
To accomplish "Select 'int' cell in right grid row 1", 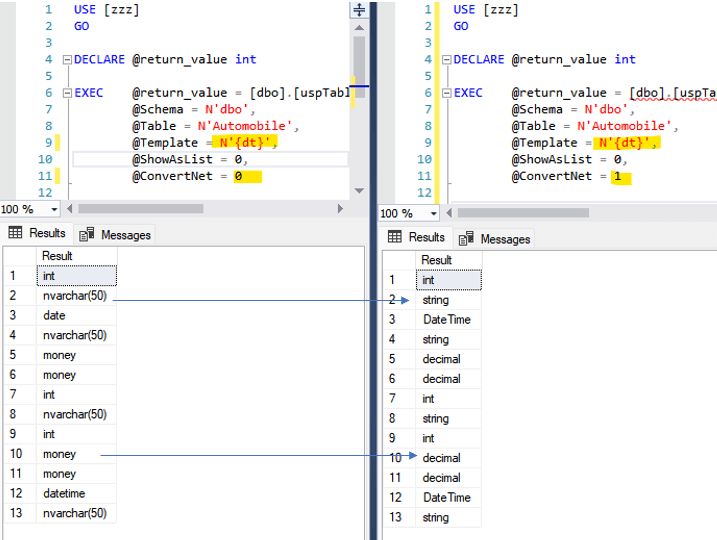I will (449, 280).
